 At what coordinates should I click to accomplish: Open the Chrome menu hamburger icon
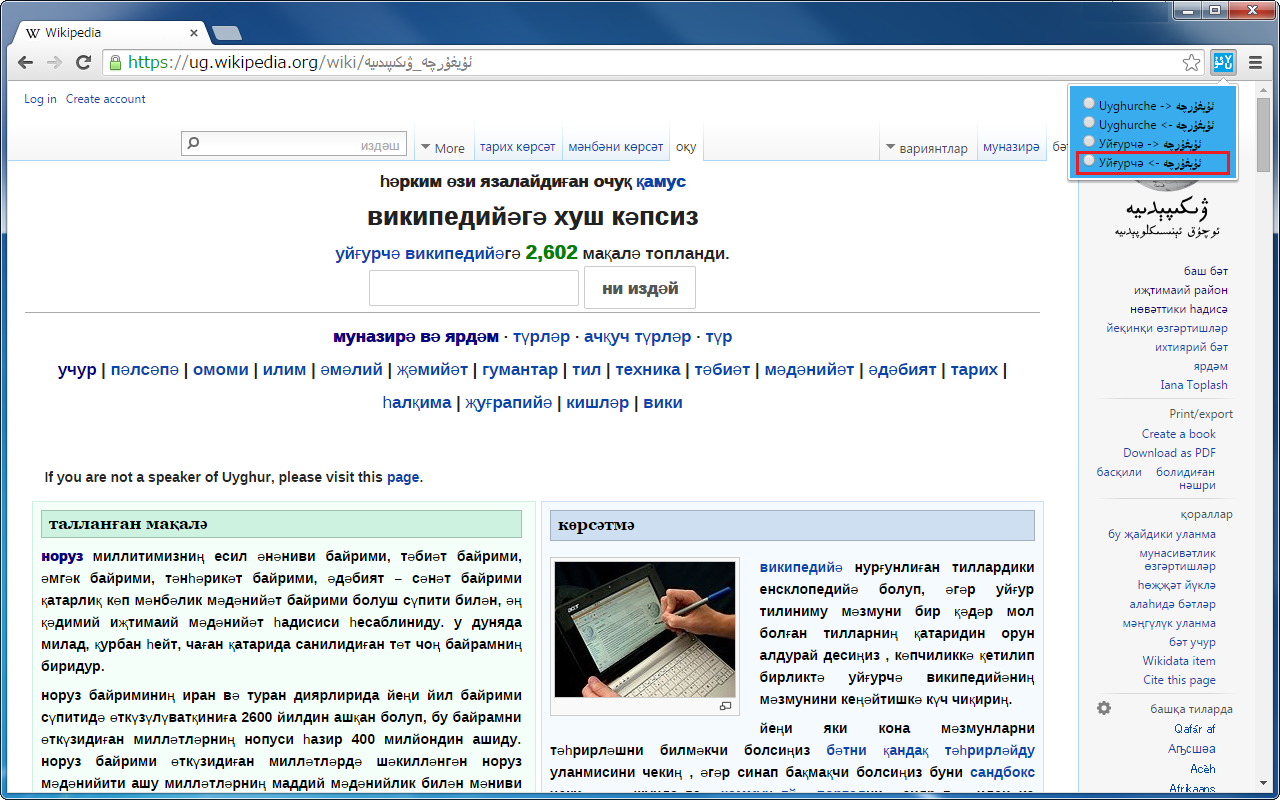click(1254, 61)
